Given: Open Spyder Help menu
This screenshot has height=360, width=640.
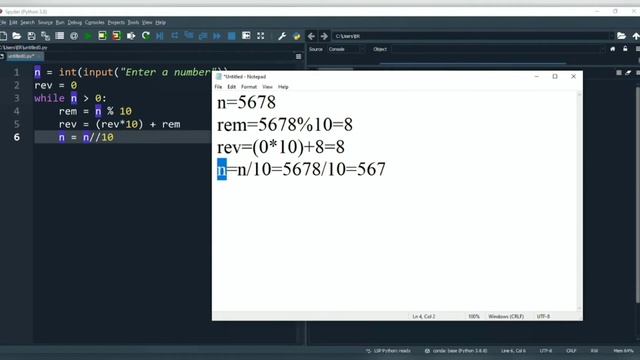Looking at the screenshot, I should coord(160,22).
